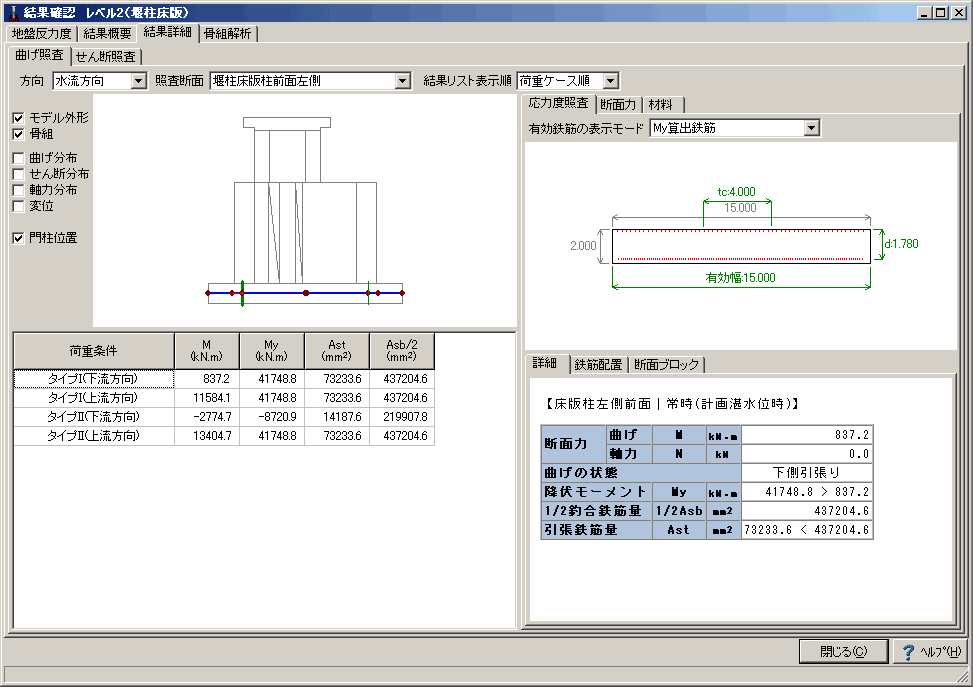The height and width of the screenshot is (687, 973).
Task: Open the 結果リスト表示順 dropdown
Action: pyautogui.click(x=611, y=80)
